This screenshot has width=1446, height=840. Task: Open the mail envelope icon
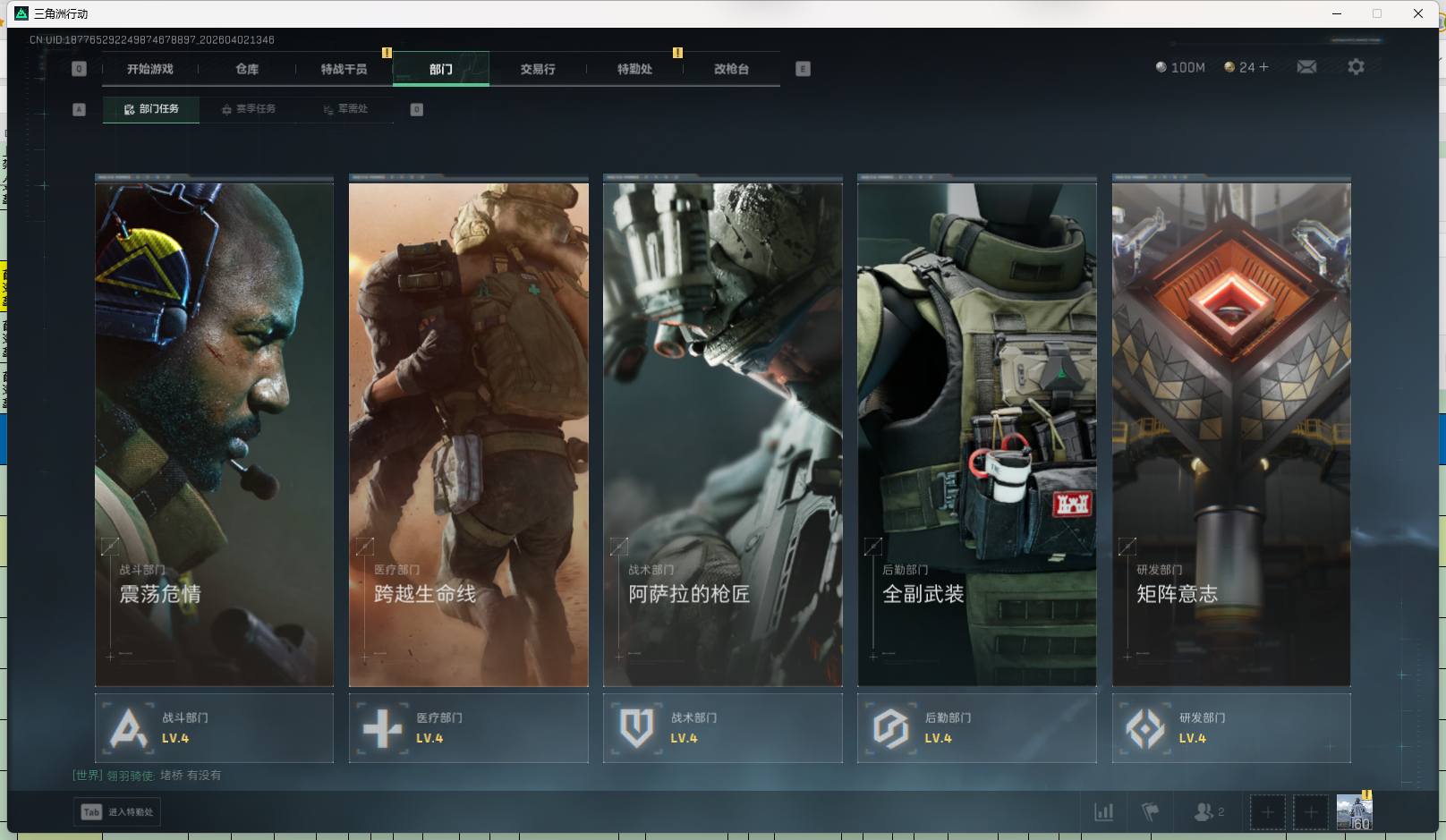point(1306,67)
